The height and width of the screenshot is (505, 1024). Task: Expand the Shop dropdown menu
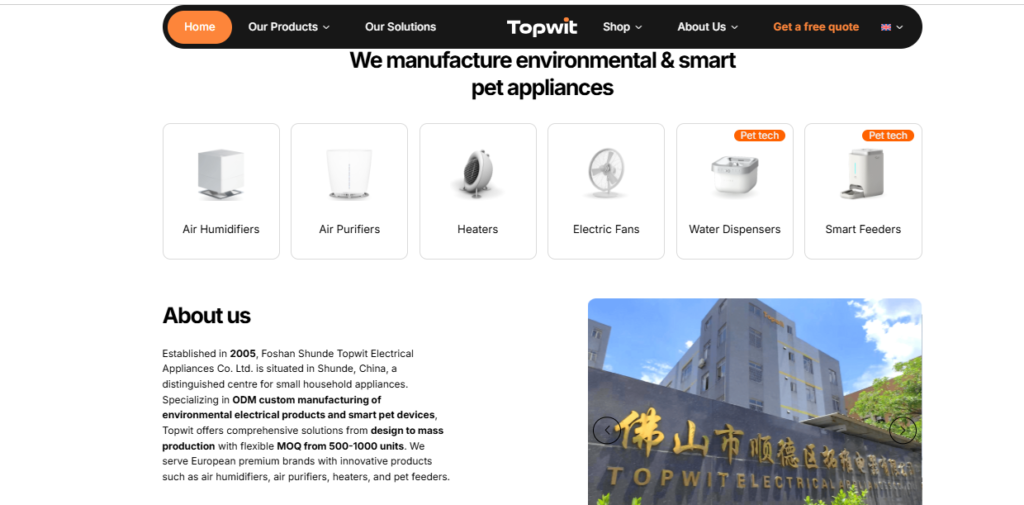pos(622,27)
